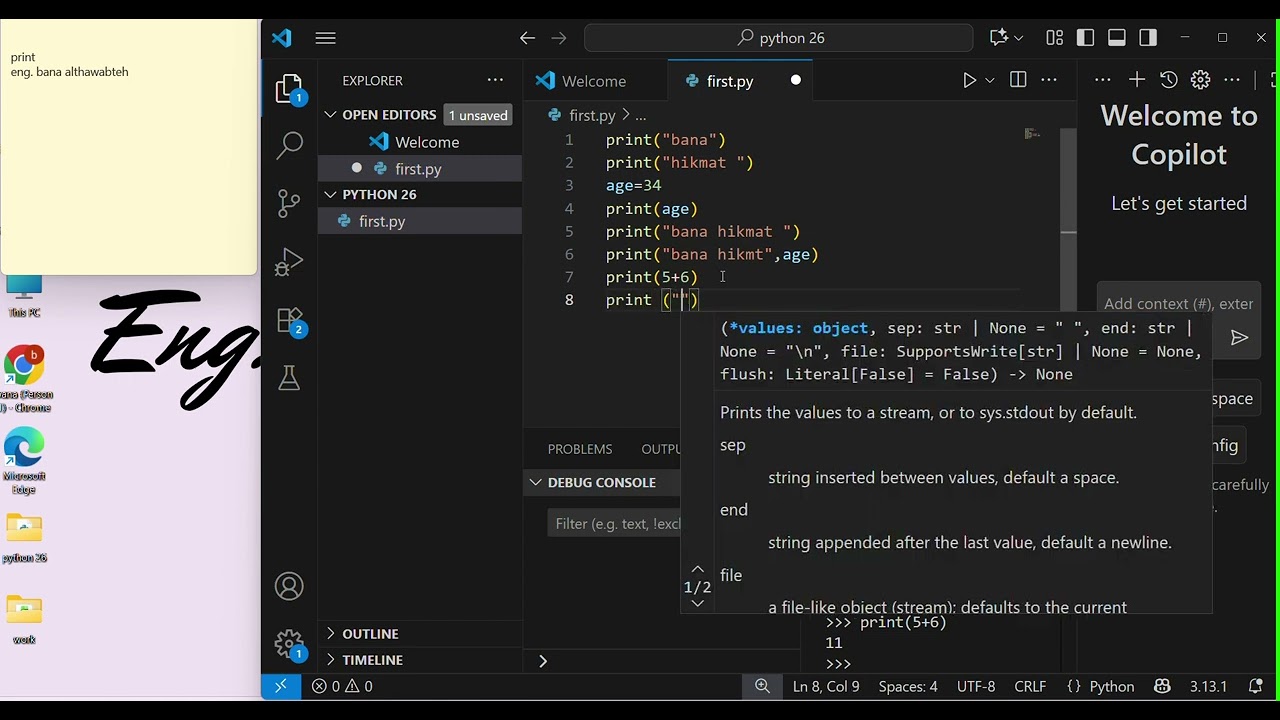The width and height of the screenshot is (1280, 720).
Task: Toggle the bottom panel
Action: 1117,38
